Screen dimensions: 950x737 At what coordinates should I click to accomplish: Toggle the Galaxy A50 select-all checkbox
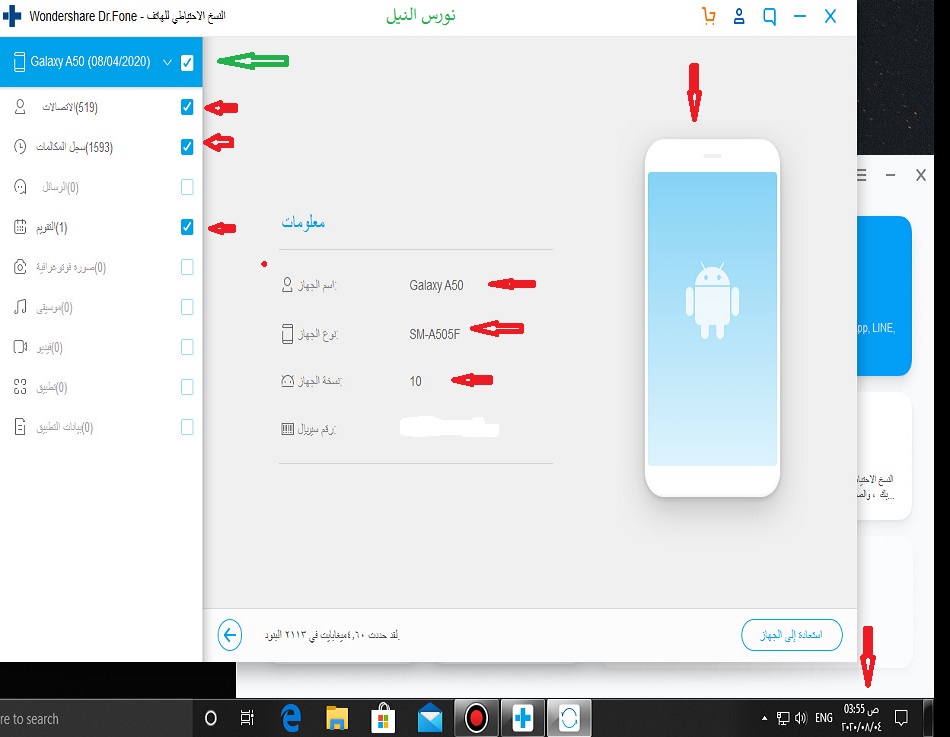point(187,63)
